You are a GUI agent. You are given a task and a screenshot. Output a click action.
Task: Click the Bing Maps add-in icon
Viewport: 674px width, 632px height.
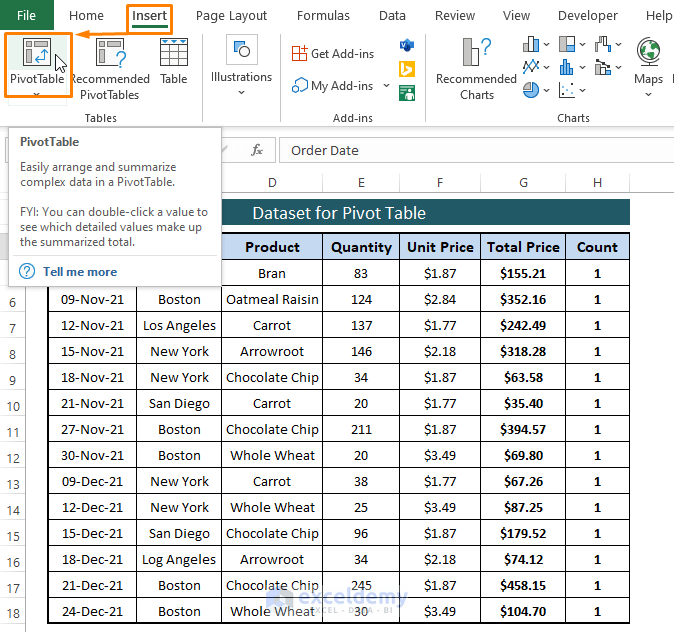click(407, 69)
